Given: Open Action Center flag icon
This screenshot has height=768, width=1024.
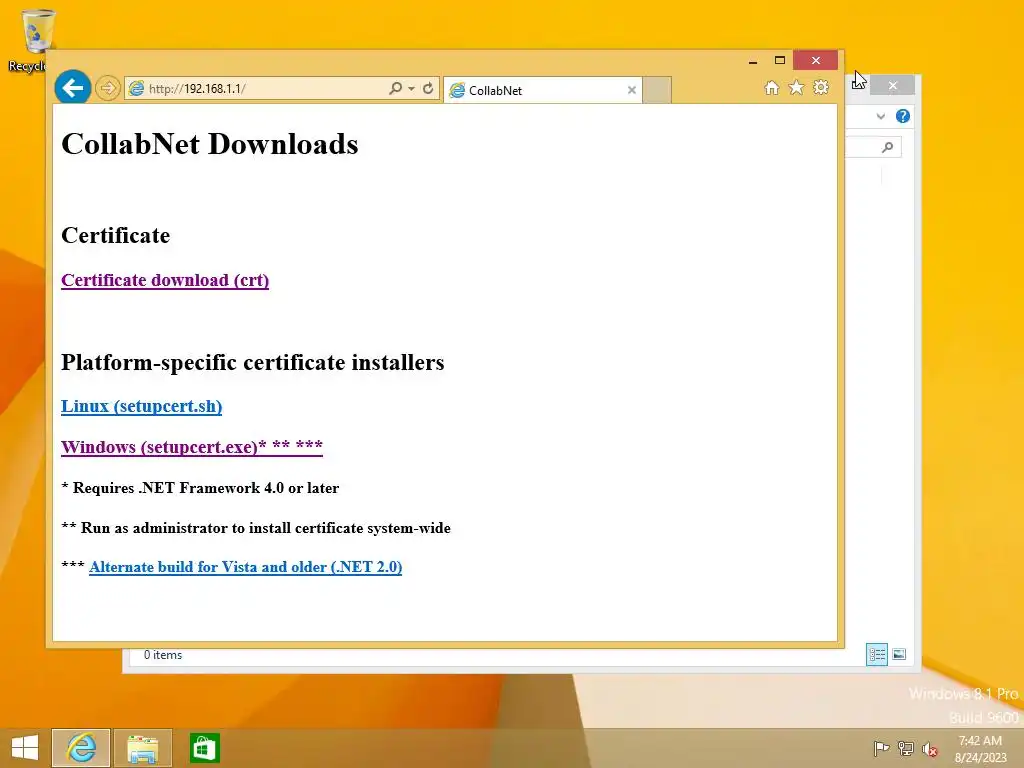Looking at the screenshot, I should tap(881, 748).
